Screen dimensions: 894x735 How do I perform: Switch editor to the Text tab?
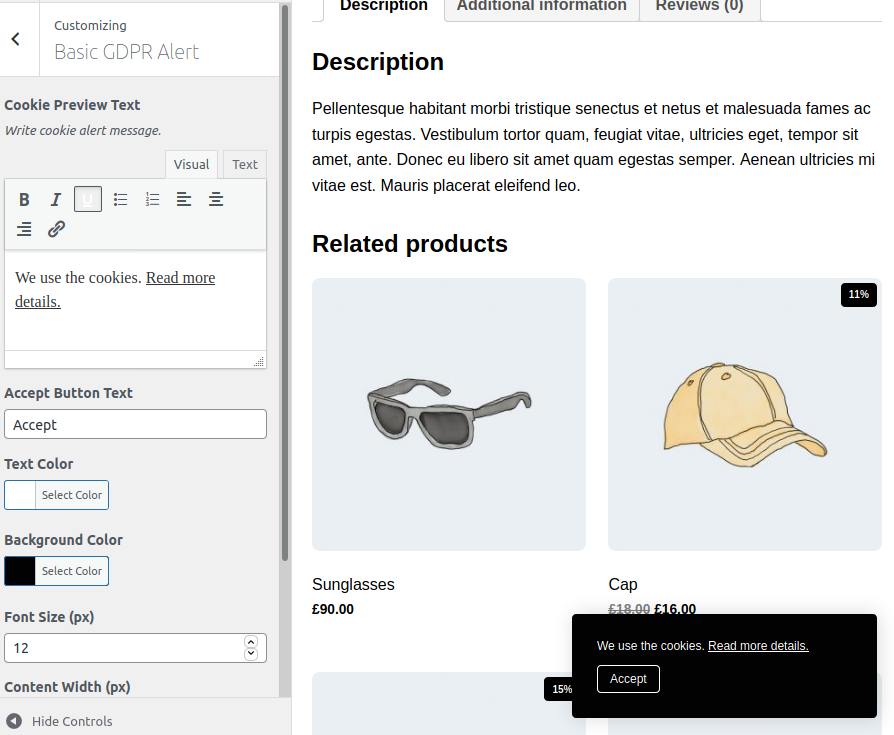click(245, 165)
